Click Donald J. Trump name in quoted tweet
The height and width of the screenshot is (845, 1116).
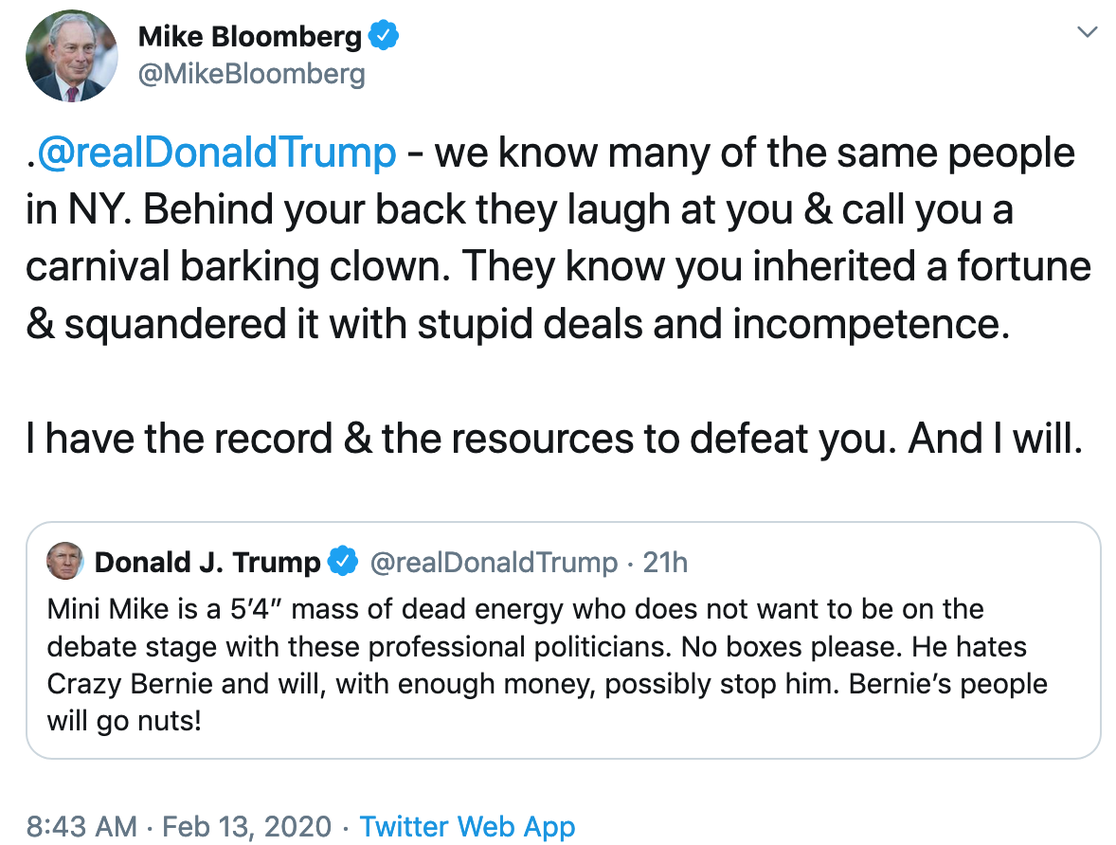[x=208, y=563]
